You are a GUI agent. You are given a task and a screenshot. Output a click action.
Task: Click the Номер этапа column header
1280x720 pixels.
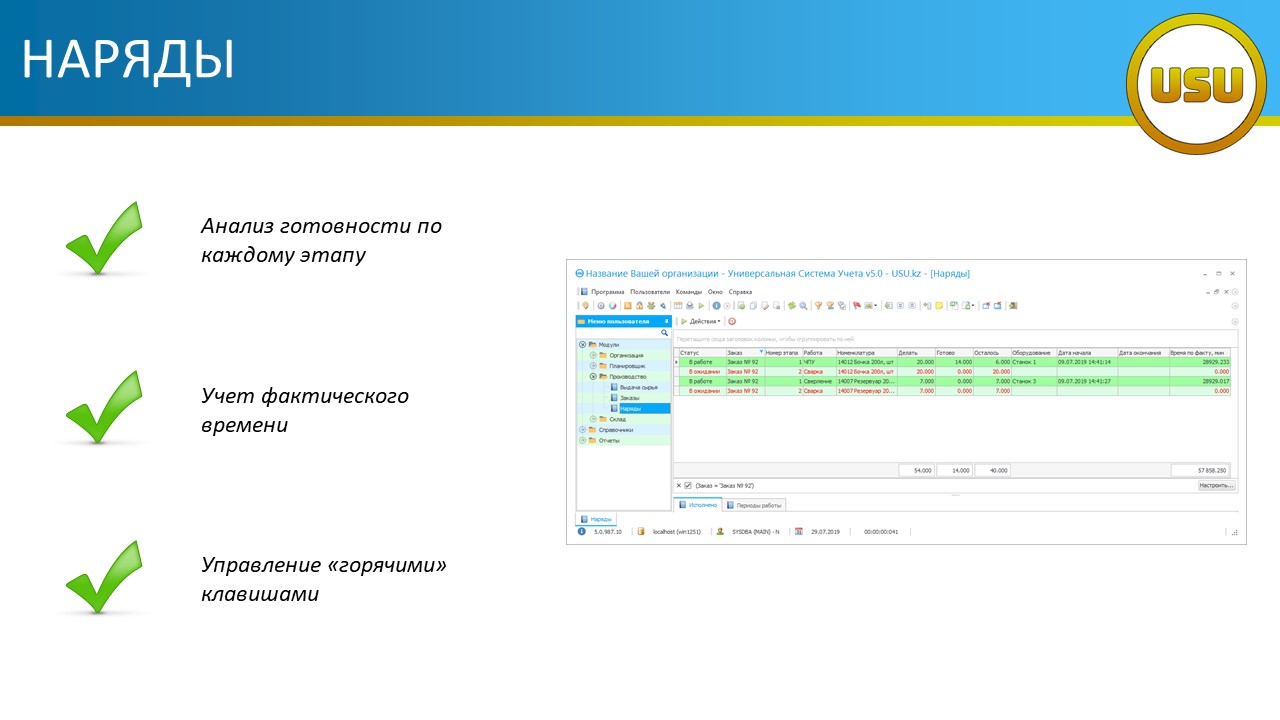point(783,352)
